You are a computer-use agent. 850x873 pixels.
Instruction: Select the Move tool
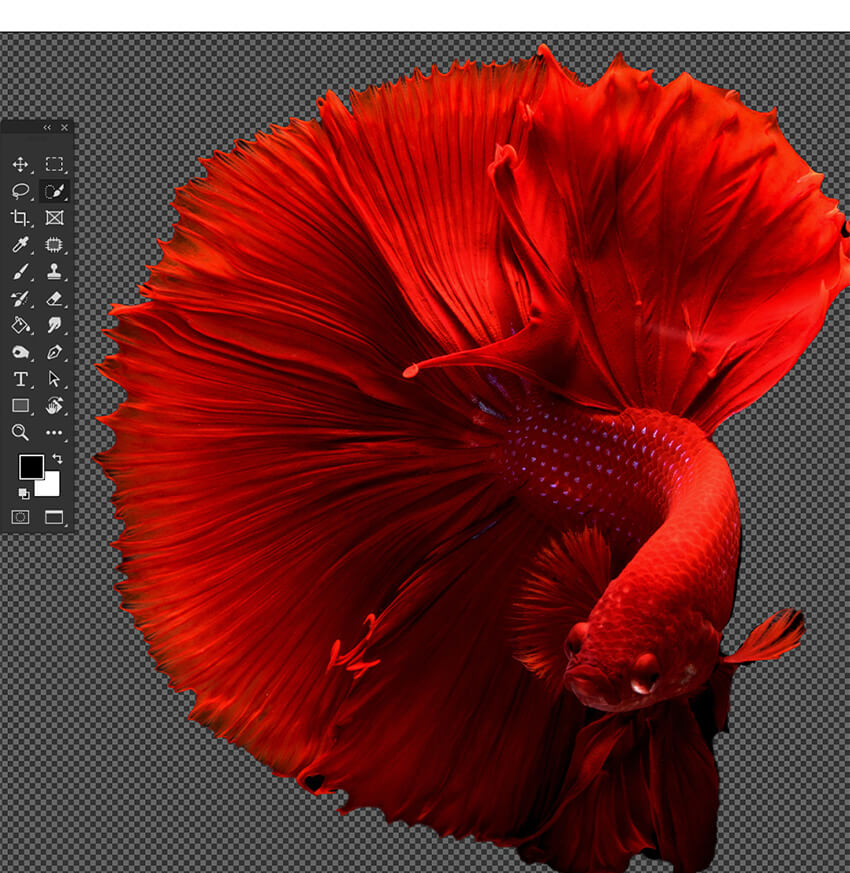click(20, 164)
